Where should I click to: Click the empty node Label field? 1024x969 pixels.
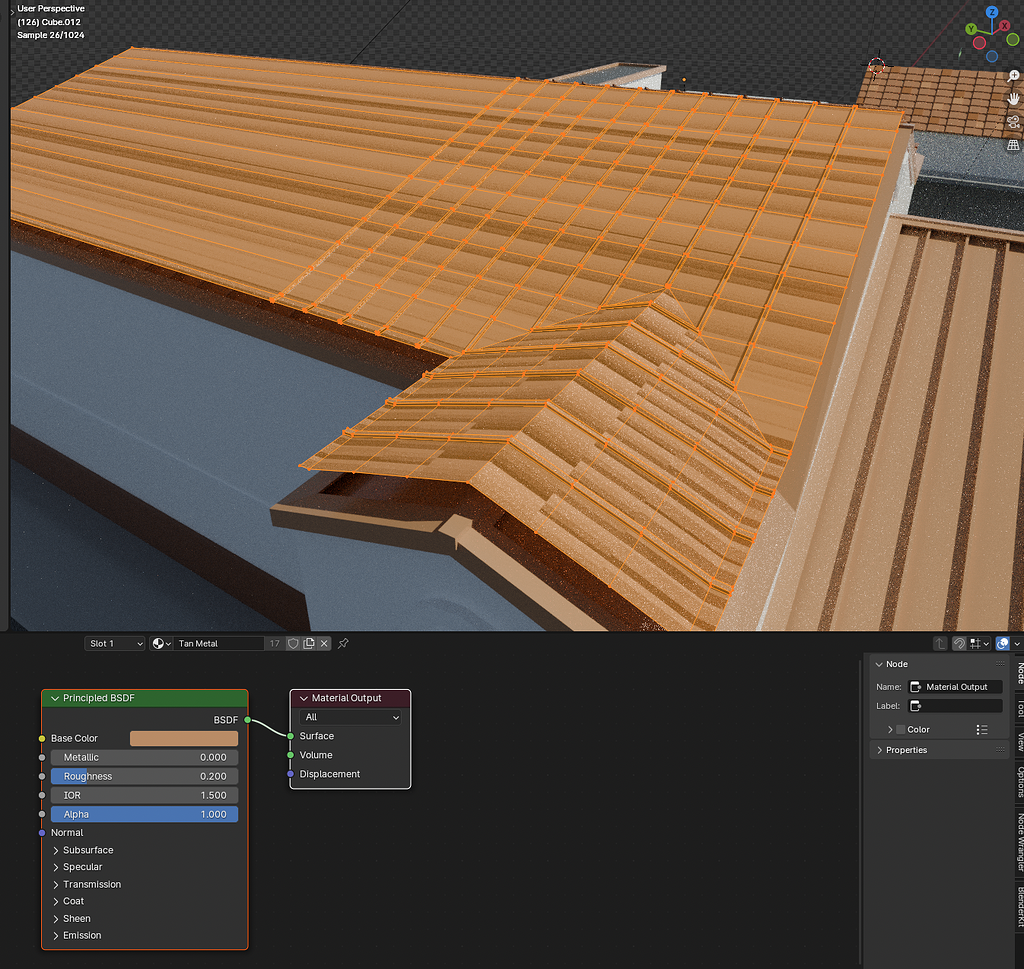pyautogui.click(x=955, y=706)
